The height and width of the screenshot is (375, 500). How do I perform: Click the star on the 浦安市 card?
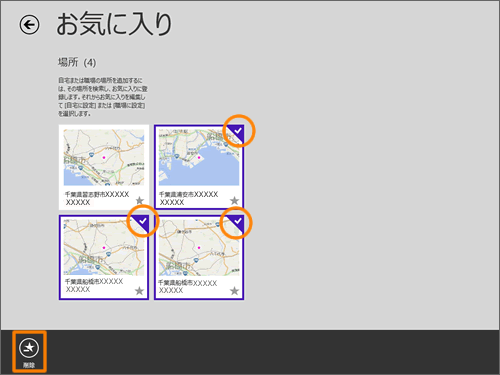[x=234, y=200]
